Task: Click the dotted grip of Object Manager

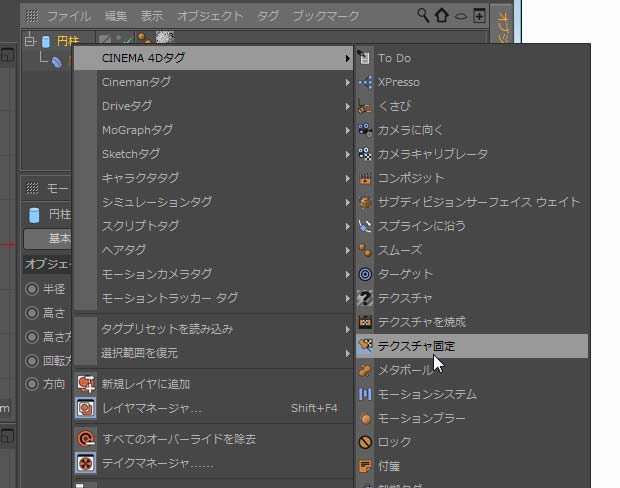Action: [x=32, y=16]
